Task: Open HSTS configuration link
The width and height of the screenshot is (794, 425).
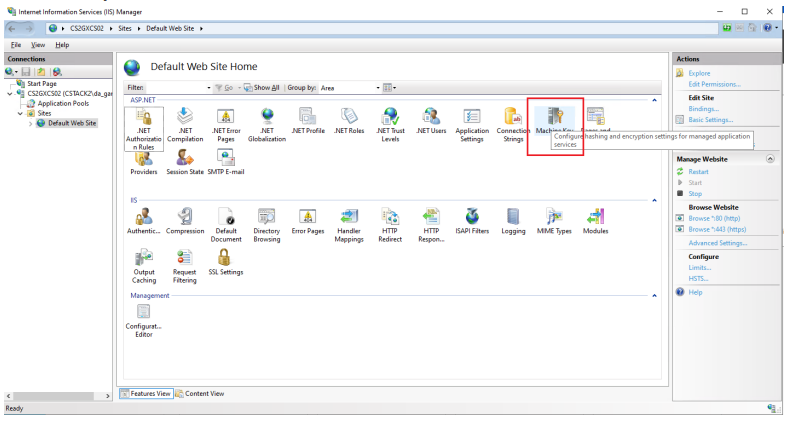Action: [698, 279]
